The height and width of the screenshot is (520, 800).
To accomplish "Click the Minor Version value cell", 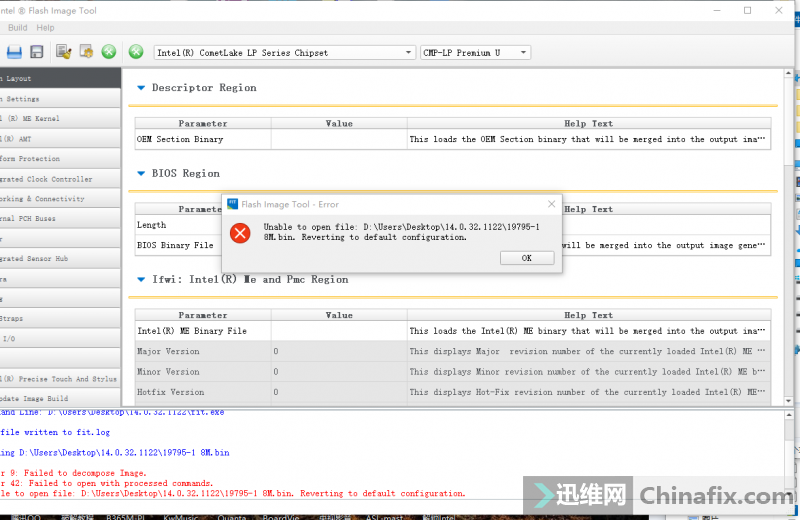I will [x=339, y=372].
